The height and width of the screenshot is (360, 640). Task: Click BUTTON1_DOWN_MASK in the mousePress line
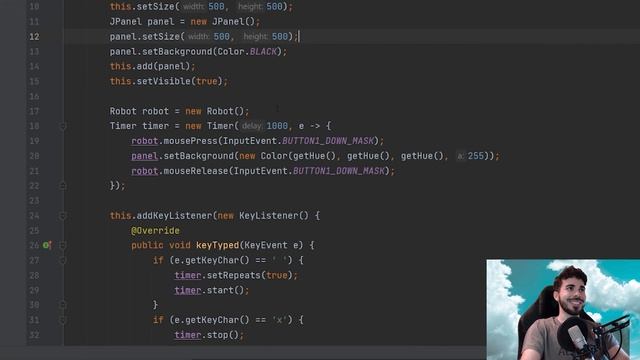[x=328, y=141]
